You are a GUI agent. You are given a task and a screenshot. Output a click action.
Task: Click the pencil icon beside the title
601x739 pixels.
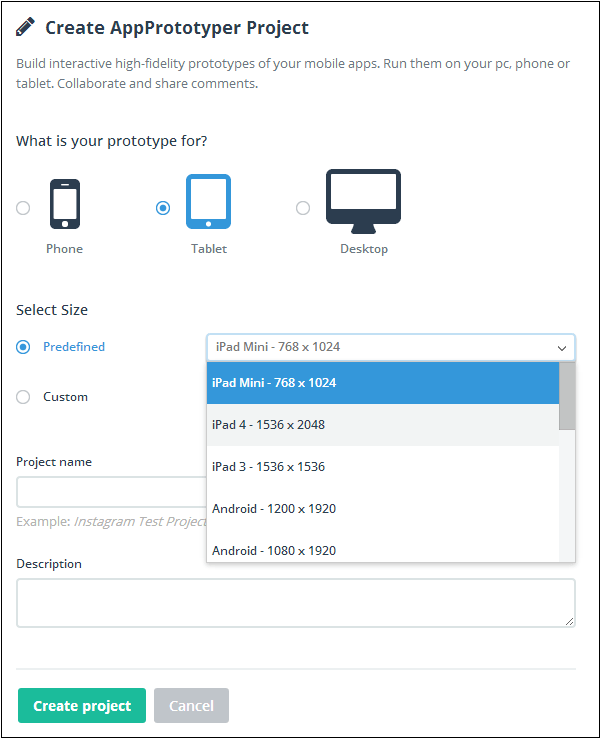pyautogui.click(x=25, y=27)
